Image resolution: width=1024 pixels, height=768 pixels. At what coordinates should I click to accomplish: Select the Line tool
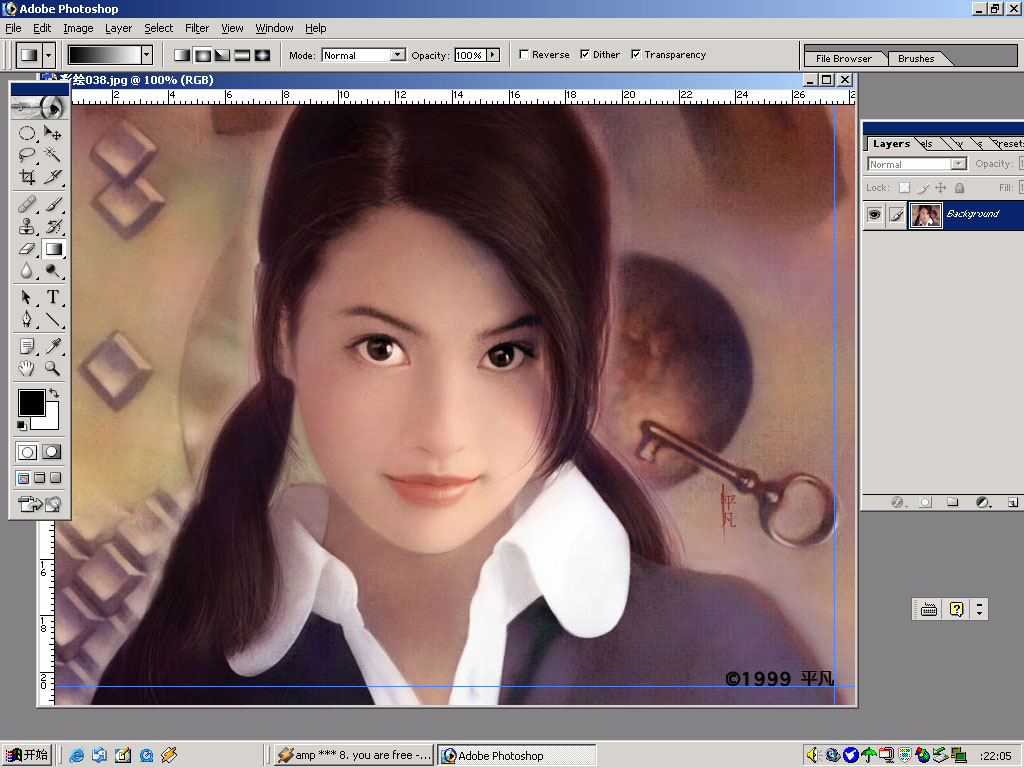pyautogui.click(x=53, y=319)
